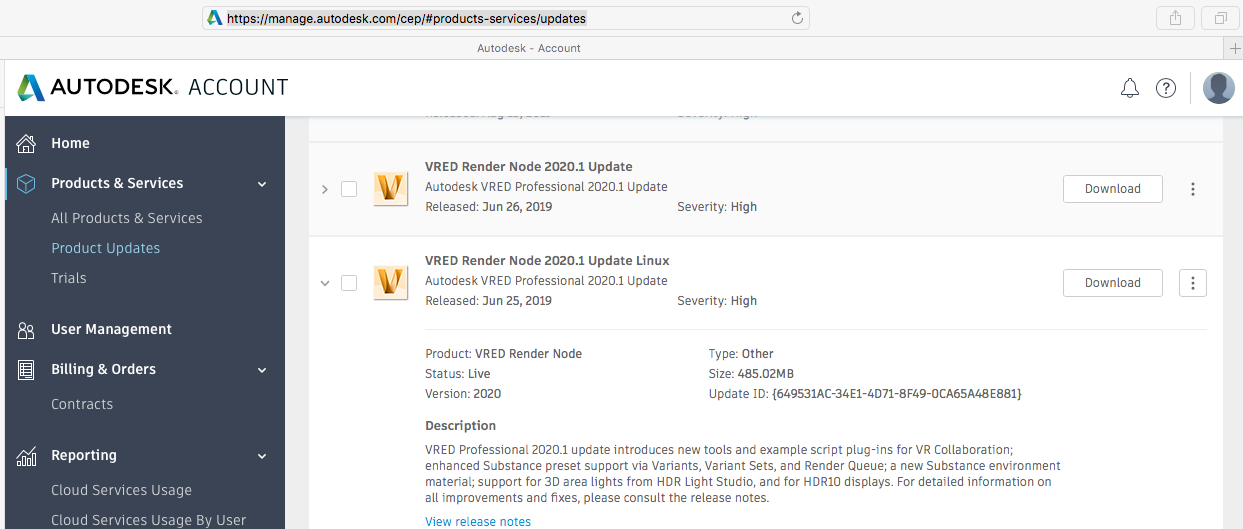This screenshot has width=1243, height=529.
Task: Click the Products & Services cube icon
Action: (27, 183)
